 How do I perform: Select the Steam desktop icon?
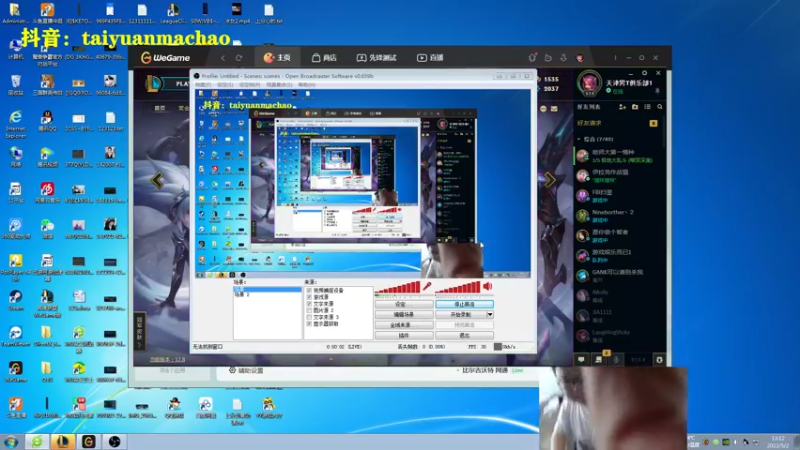tap(15, 300)
